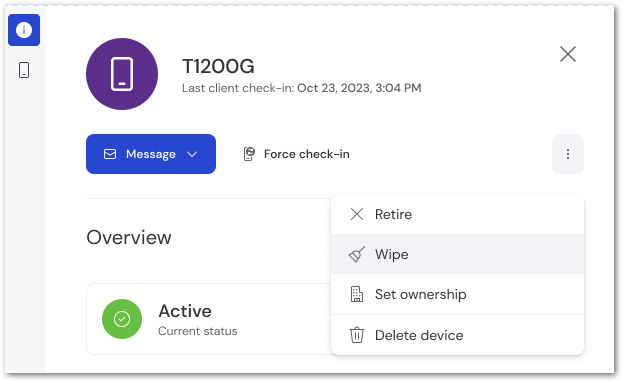Image resolution: width=623 pixels, height=382 pixels.
Task: Click the Set ownership building icon
Action: click(x=356, y=294)
